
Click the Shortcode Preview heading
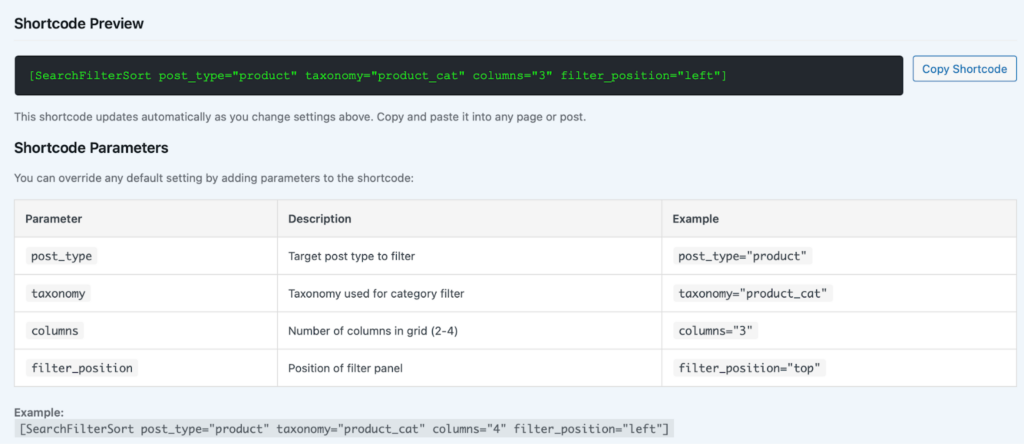79,22
